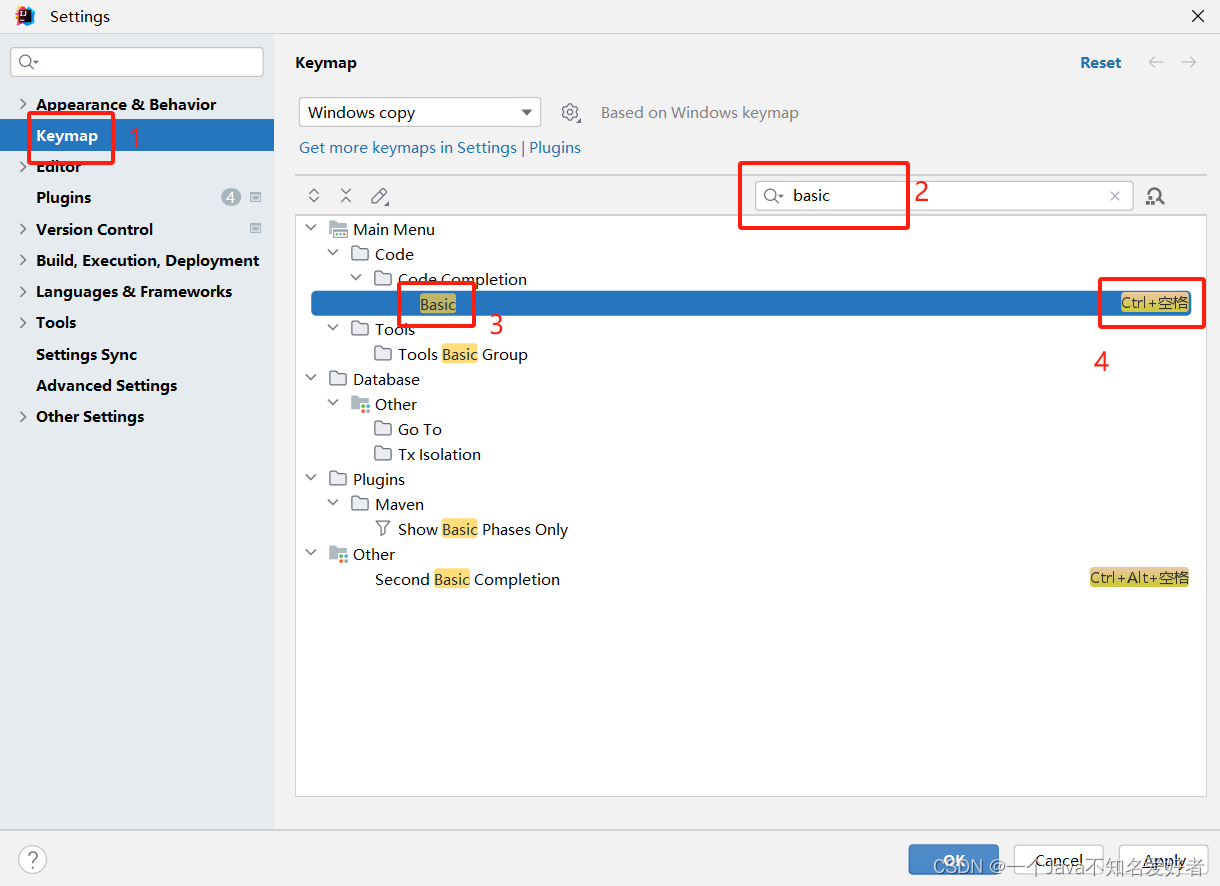Click the Plugins update count badge
1220x886 pixels.
231,198
